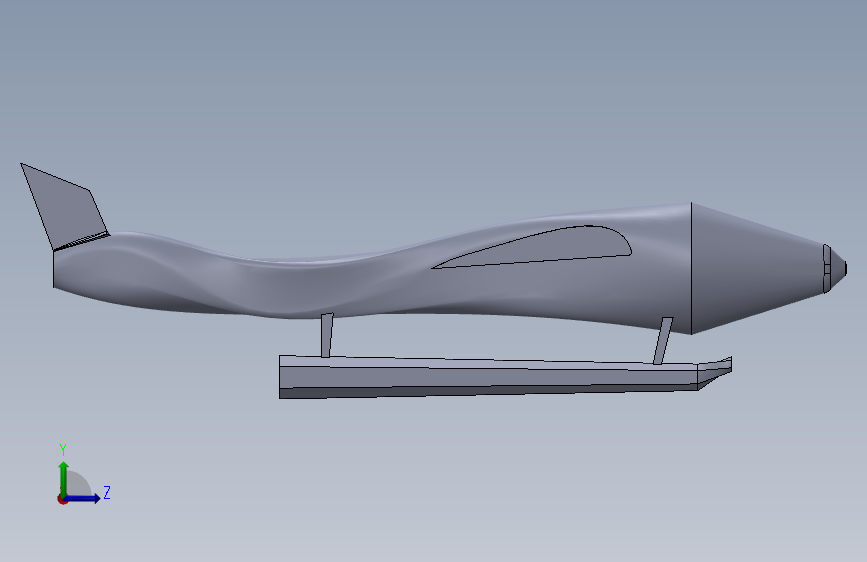Screen dimensions: 867x562
Task: Select the rectangular base stand side face
Action: [487, 377]
